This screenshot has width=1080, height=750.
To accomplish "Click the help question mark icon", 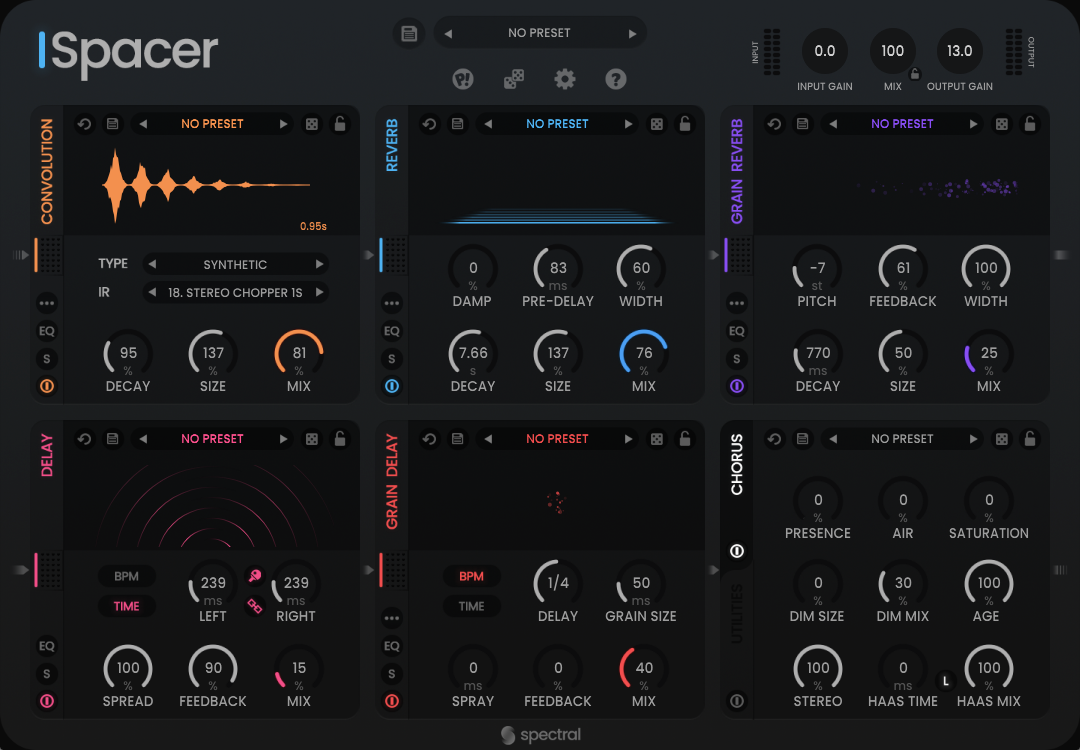I will coord(616,79).
